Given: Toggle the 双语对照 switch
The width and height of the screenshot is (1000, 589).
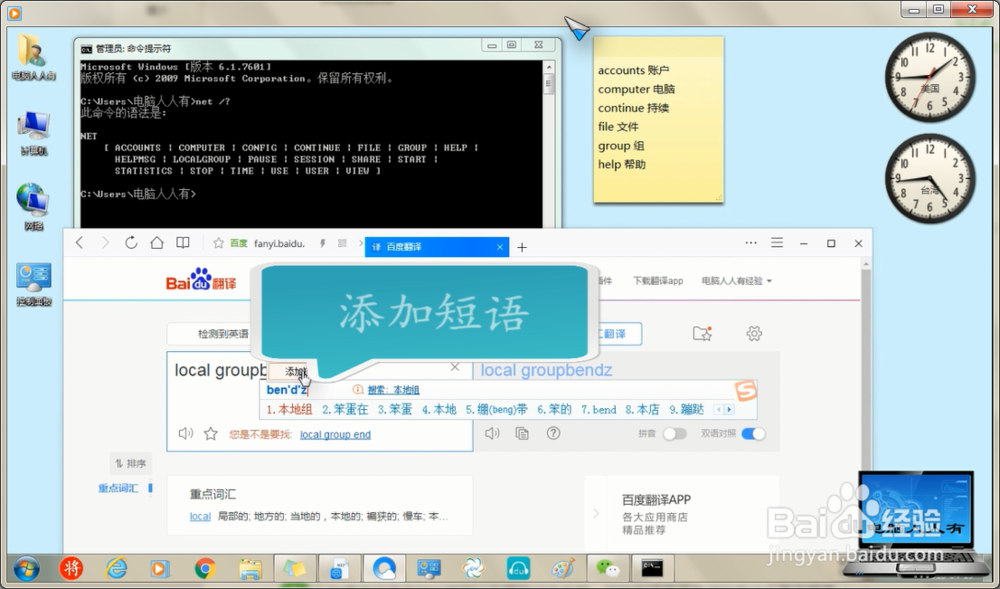Looking at the screenshot, I should tap(753, 433).
